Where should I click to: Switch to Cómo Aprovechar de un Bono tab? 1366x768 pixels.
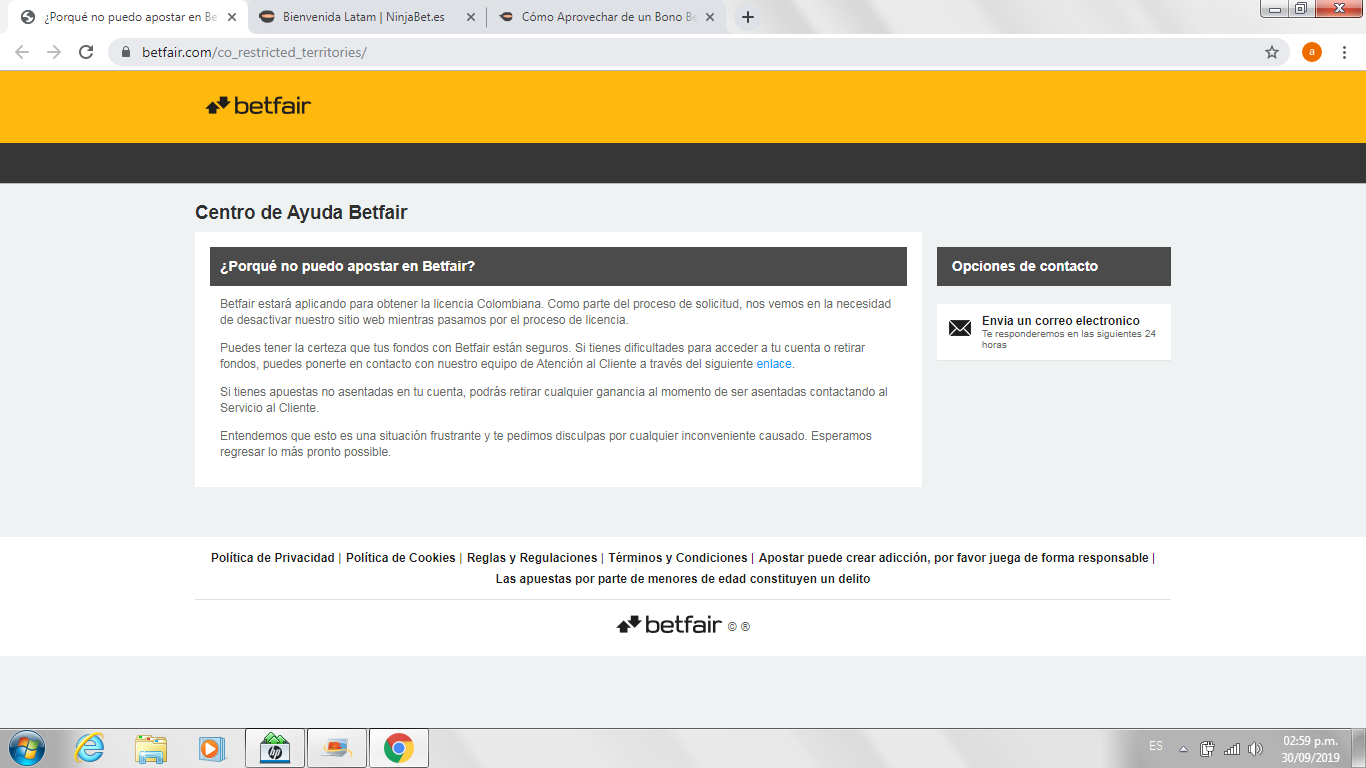[596, 17]
